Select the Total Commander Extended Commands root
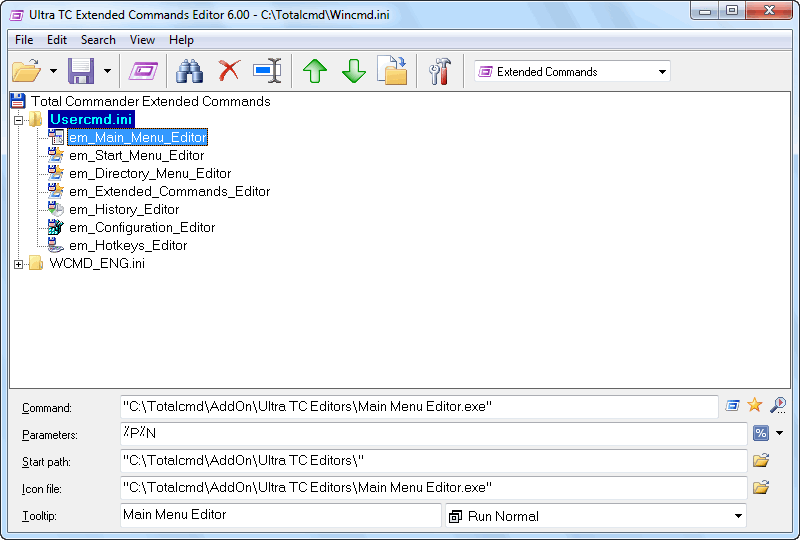The image size is (800, 540). coord(151,101)
